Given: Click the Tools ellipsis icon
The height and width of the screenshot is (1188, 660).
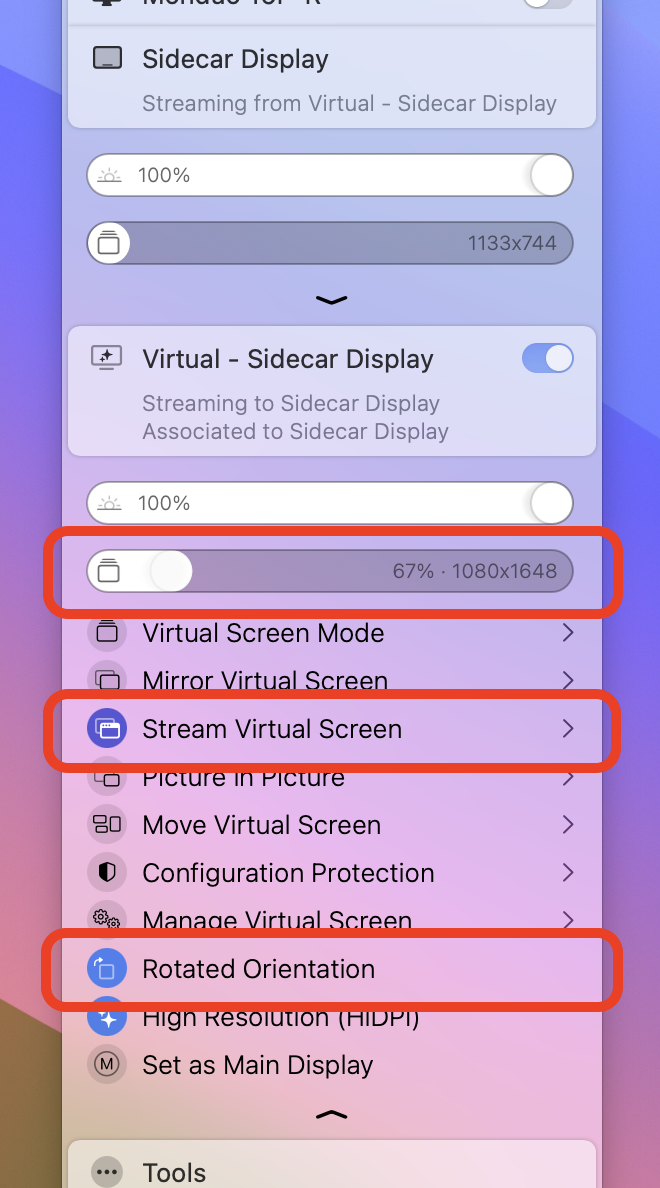Looking at the screenshot, I should pyautogui.click(x=107, y=1172).
